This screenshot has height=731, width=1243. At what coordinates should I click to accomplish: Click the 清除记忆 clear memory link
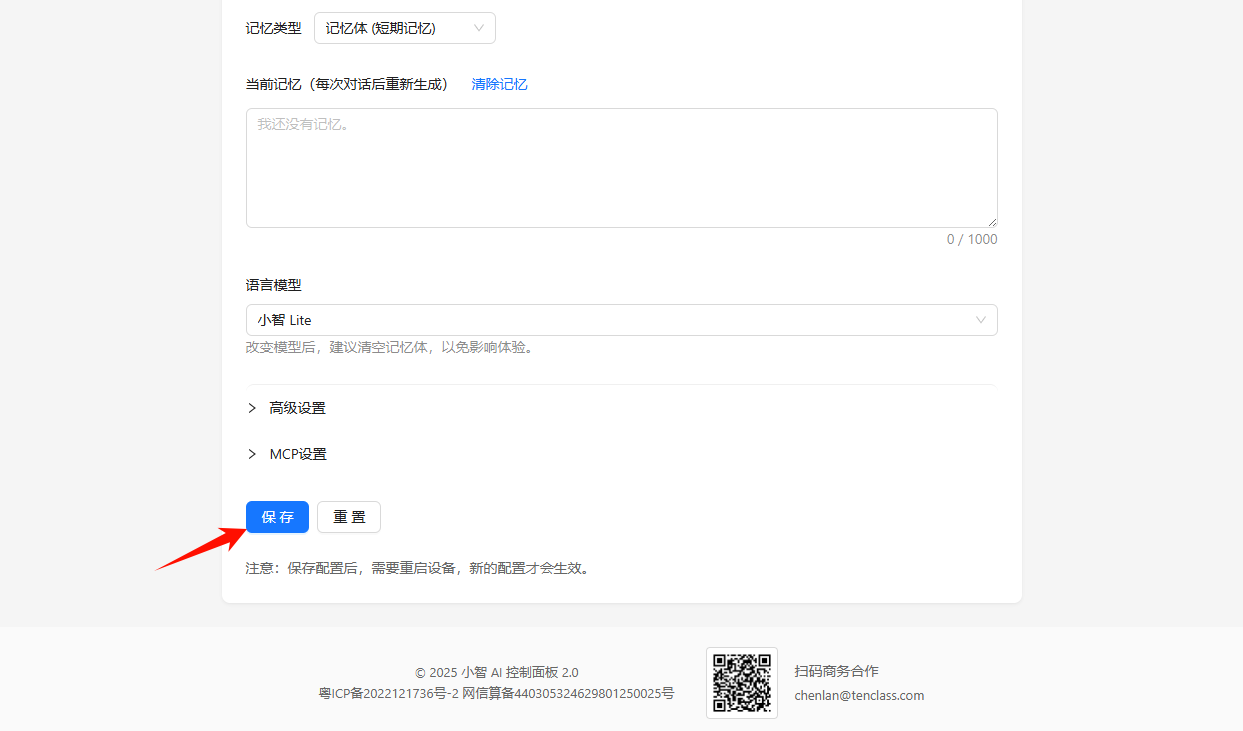tap(499, 84)
